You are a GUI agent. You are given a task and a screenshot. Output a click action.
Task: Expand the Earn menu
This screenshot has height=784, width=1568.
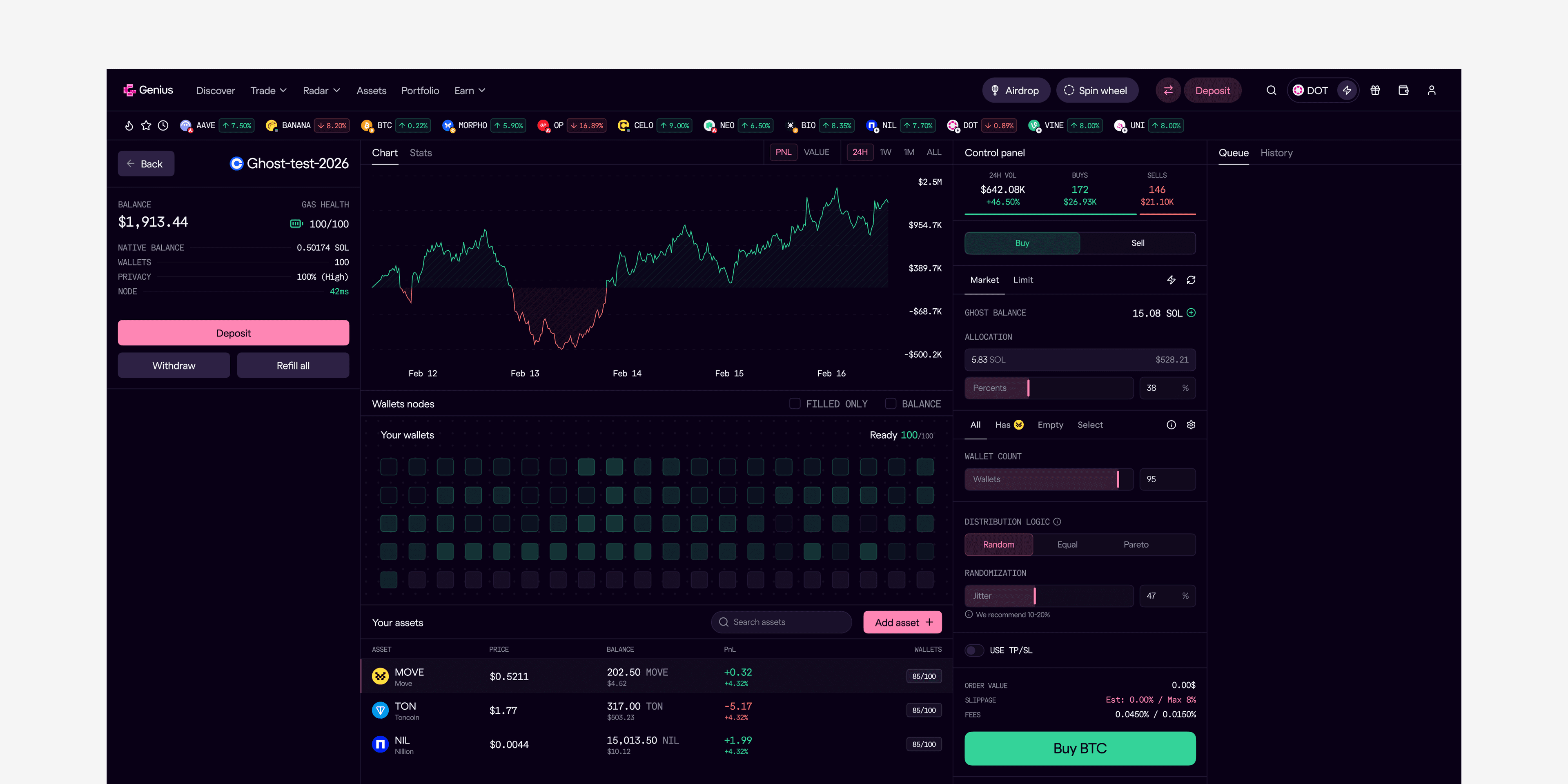point(470,90)
